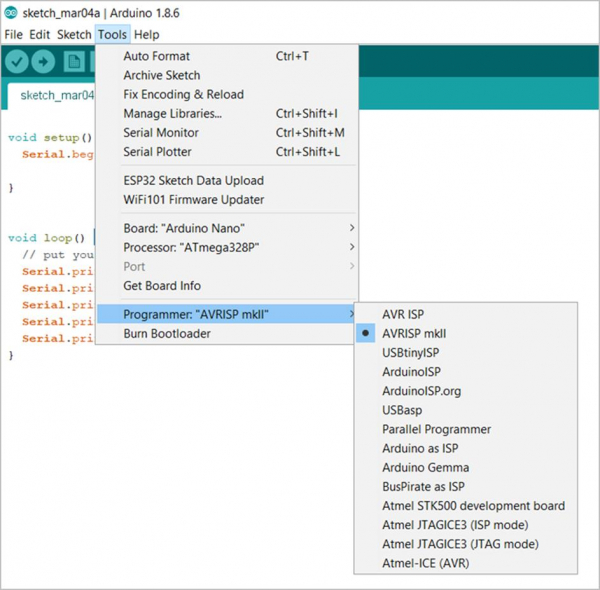Screen dimensions: 600x590
Task: Open the Sketch menu
Action: point(74,34)
